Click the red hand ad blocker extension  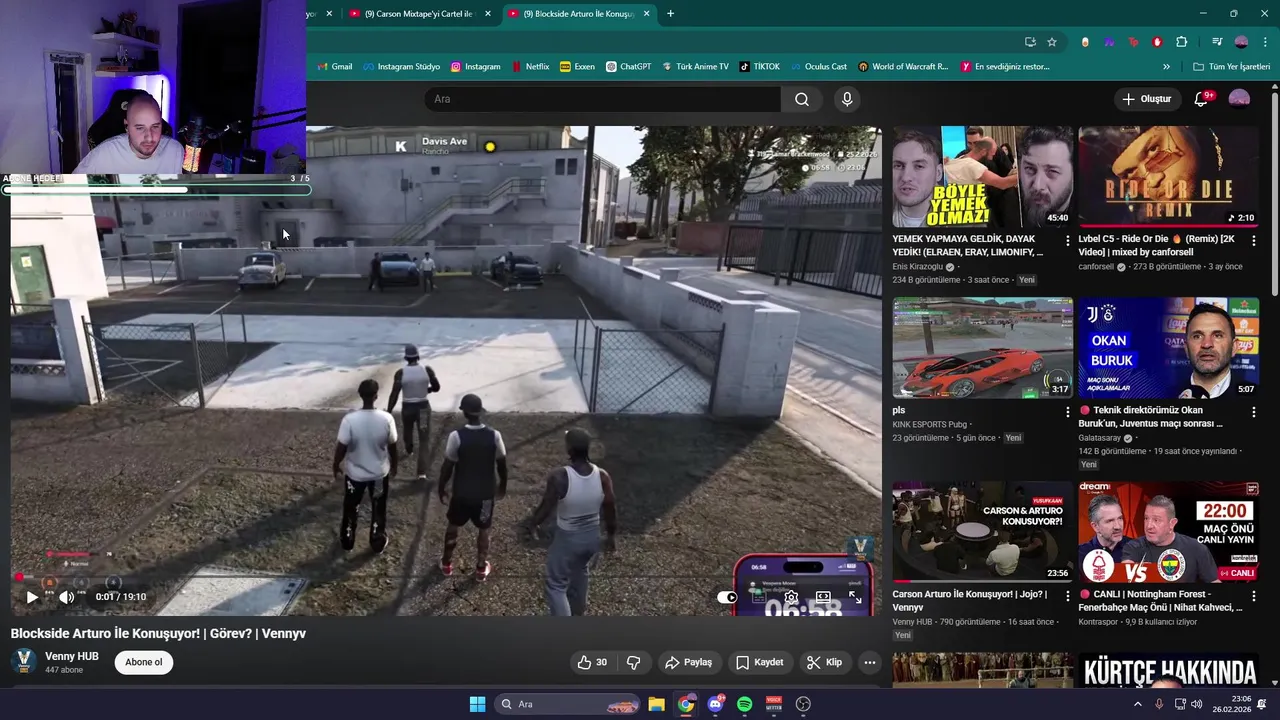[x=1157, y=42]
